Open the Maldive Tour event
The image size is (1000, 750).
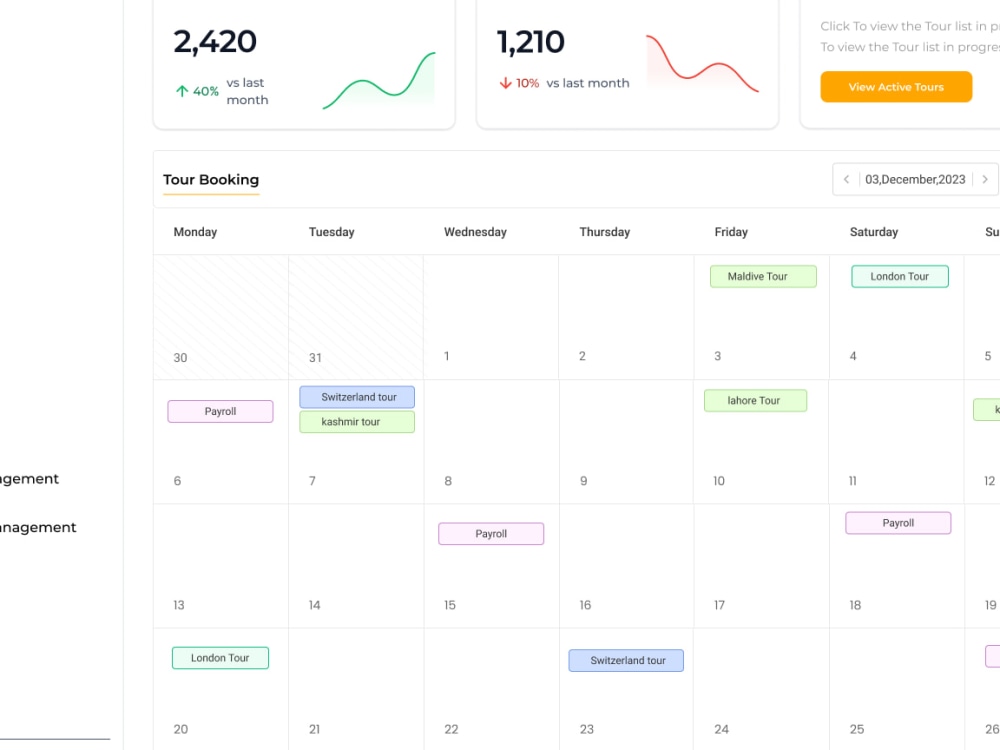coord(763,276)
